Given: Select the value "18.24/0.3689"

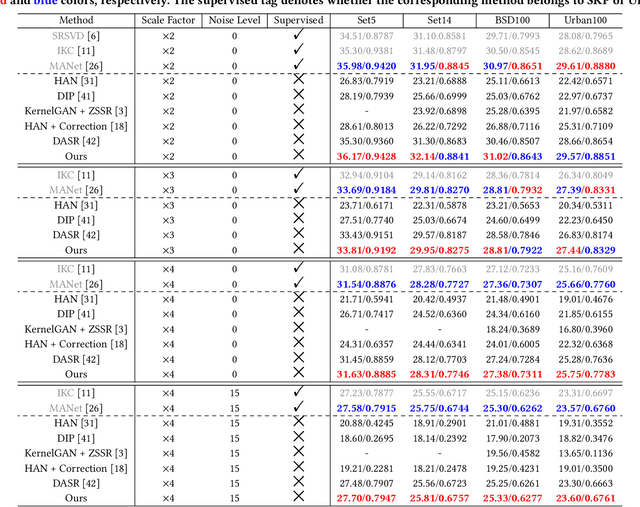Looking at the screenshot, I should click(512, 329).
